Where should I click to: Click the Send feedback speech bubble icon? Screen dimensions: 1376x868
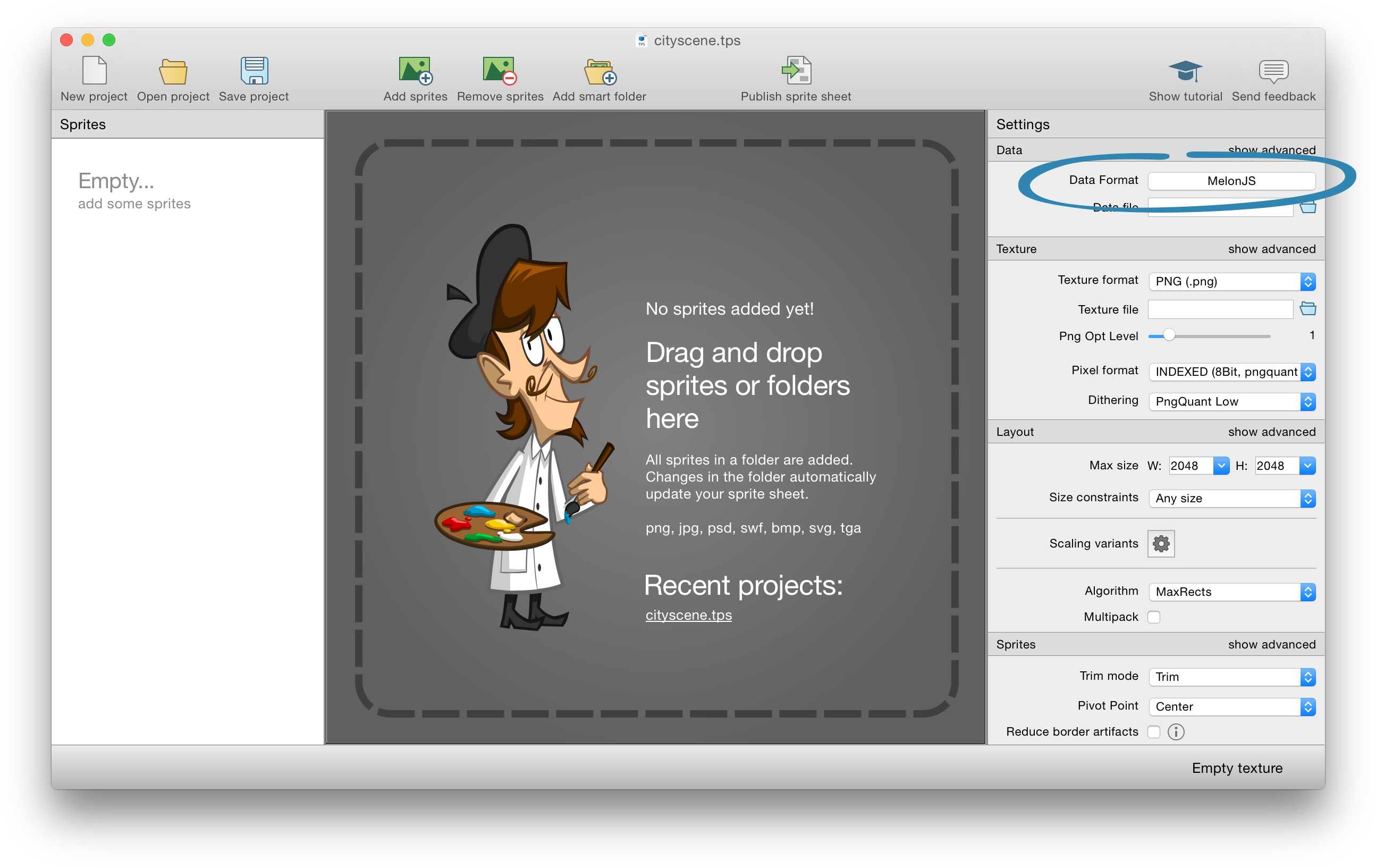[1273, 71]
